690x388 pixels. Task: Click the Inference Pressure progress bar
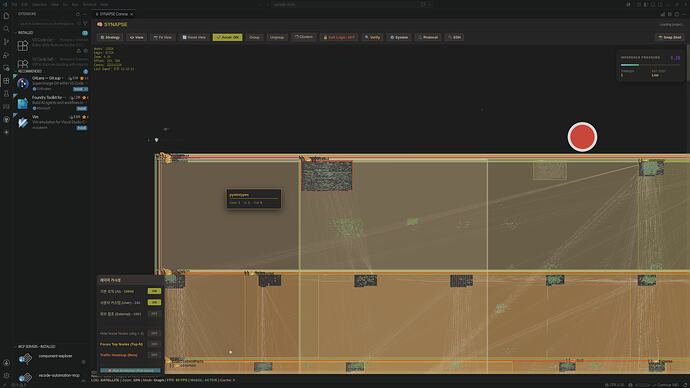click(650, 65)
